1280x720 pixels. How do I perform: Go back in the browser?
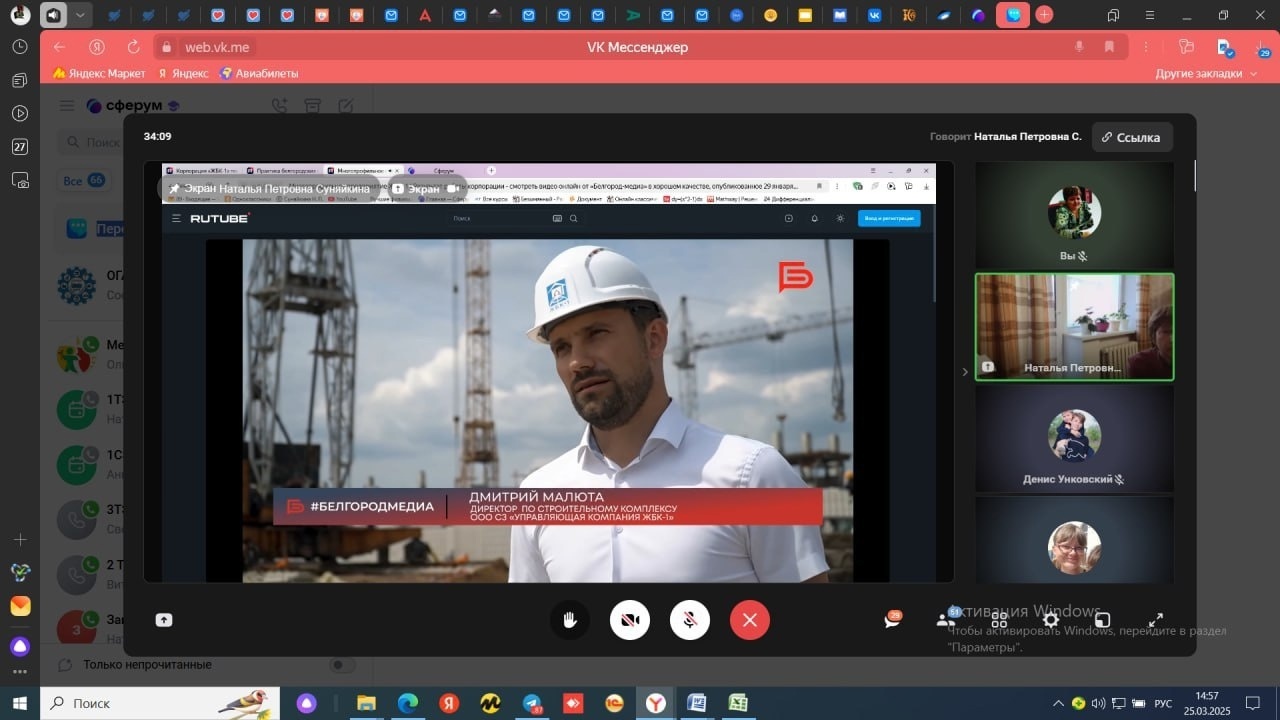[59, 47]
